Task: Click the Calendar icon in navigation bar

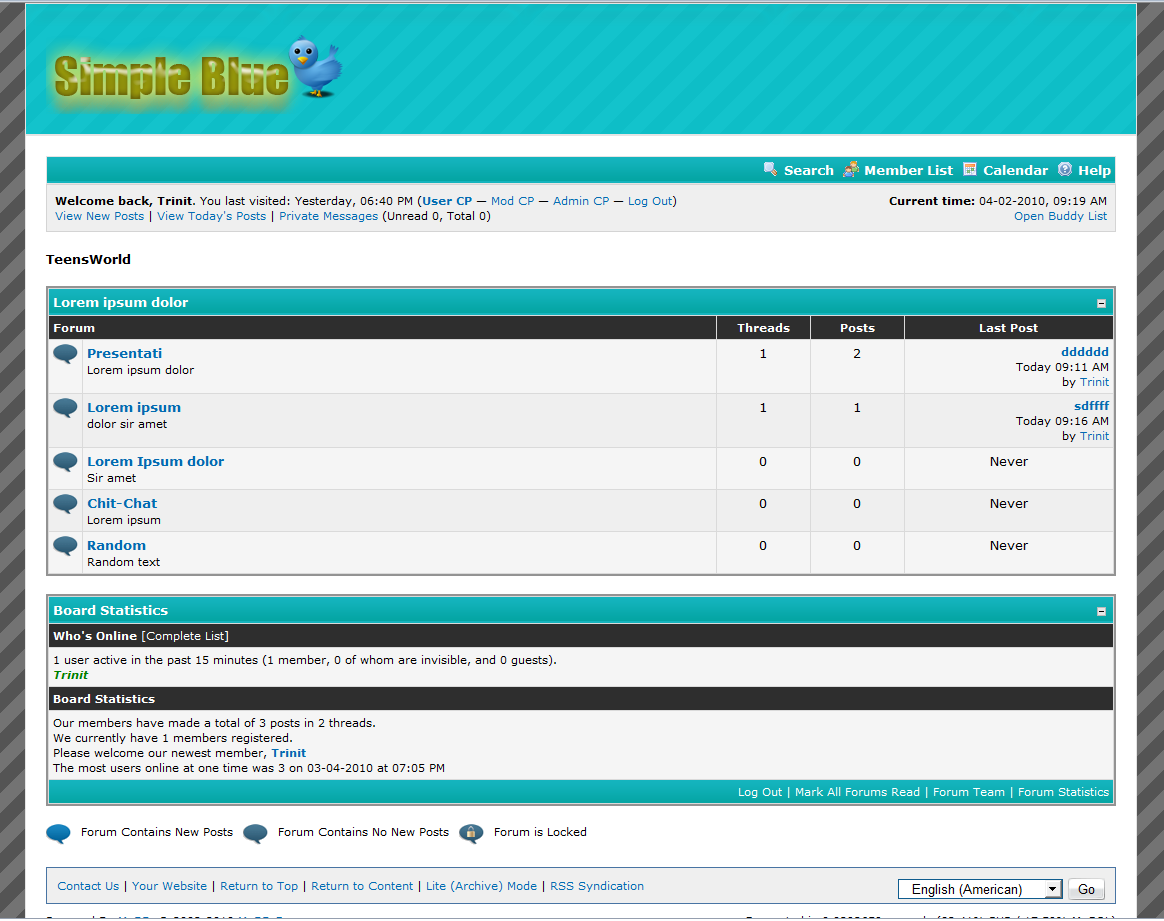Action: [x=970, y=169]
